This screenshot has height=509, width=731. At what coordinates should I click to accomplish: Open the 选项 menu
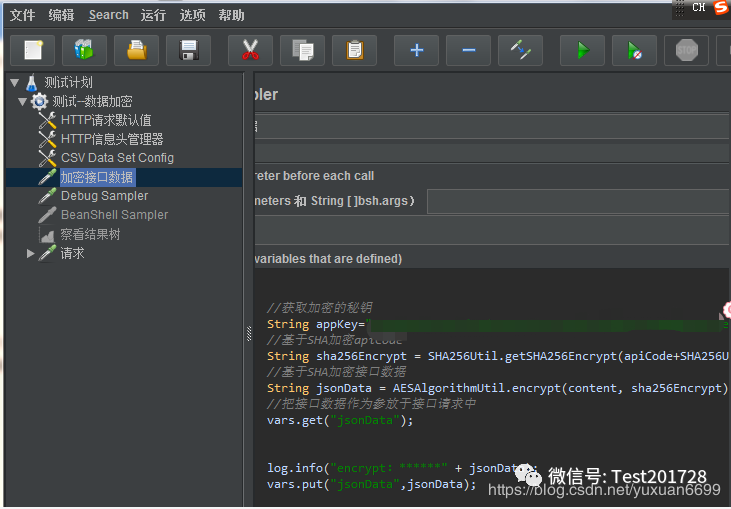(193, 15)
